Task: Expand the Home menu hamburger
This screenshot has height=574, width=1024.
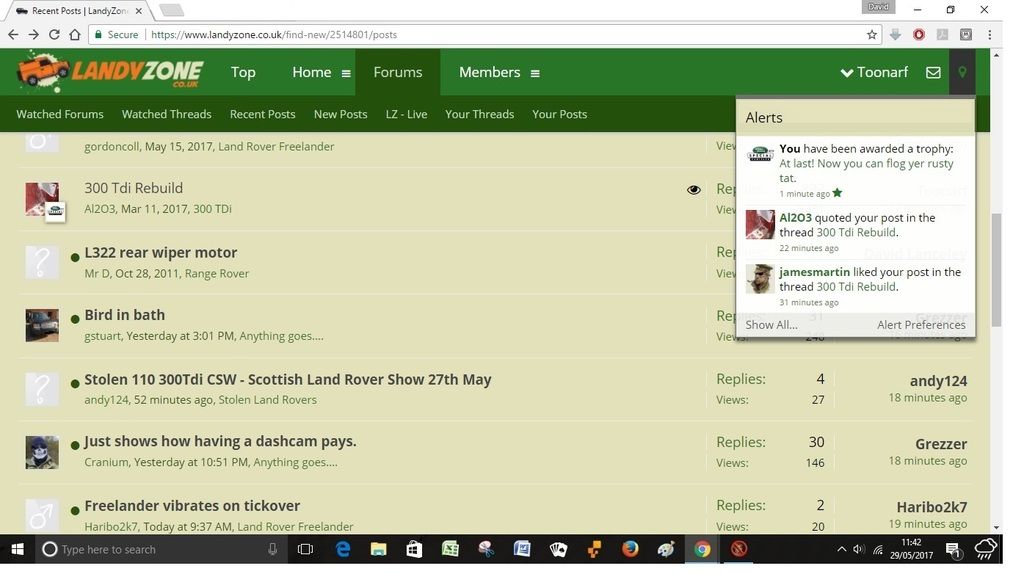Action: [x=346, y=73]
